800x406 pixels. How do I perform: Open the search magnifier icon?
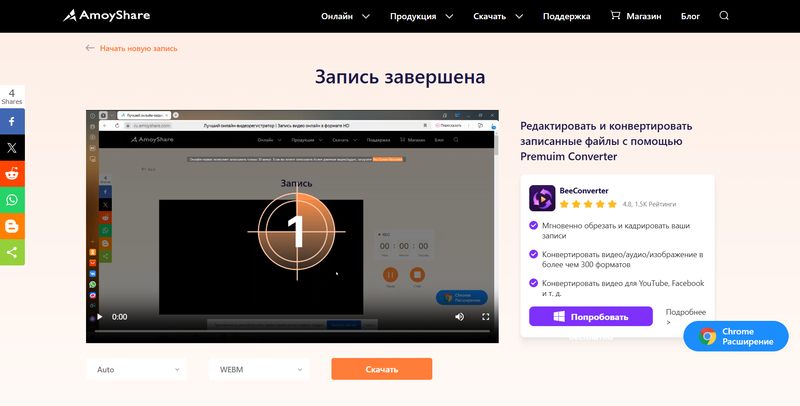pos(724,16)
